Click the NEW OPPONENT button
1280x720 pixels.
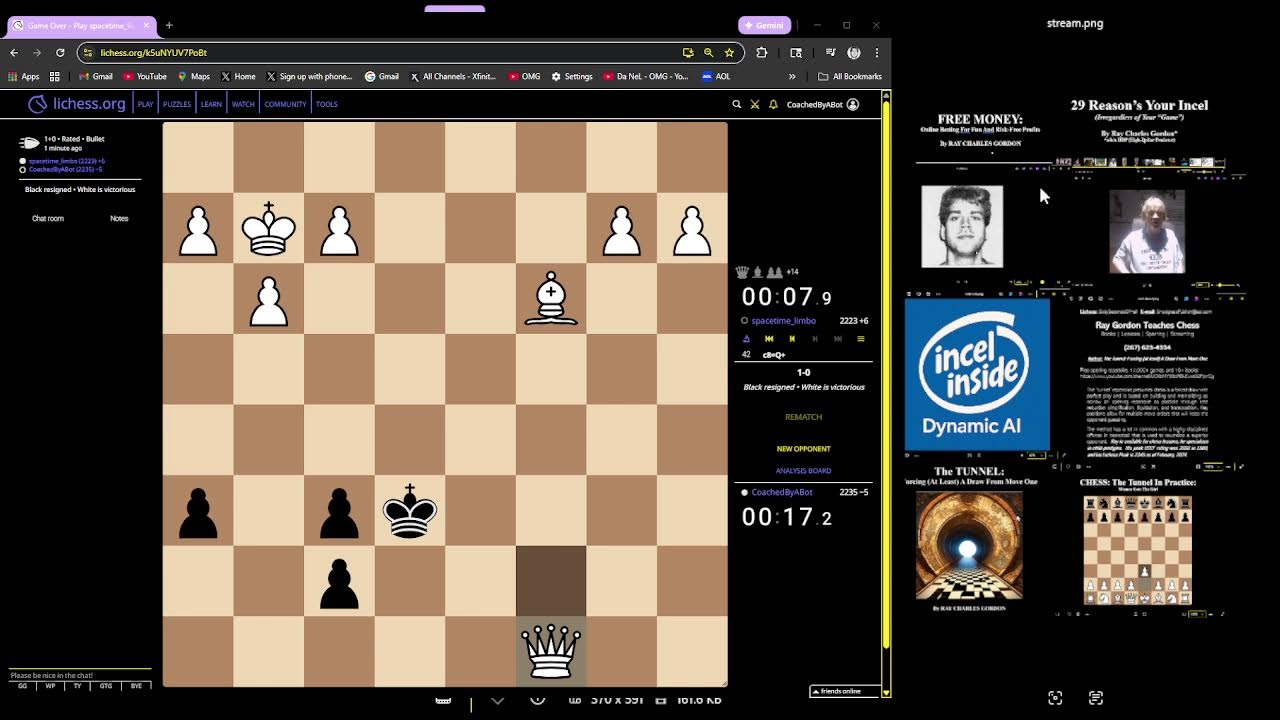804,449
